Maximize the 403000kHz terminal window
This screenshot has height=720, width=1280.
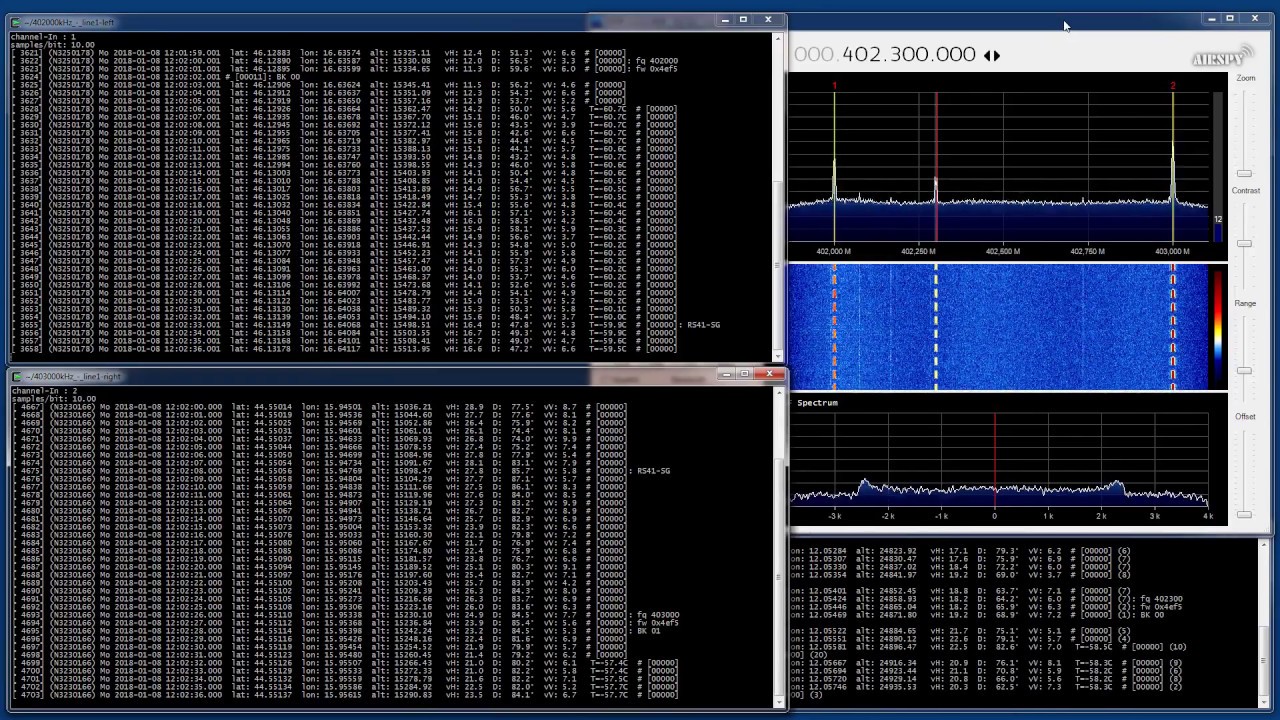pyautogui.click(x=744, y=374)
